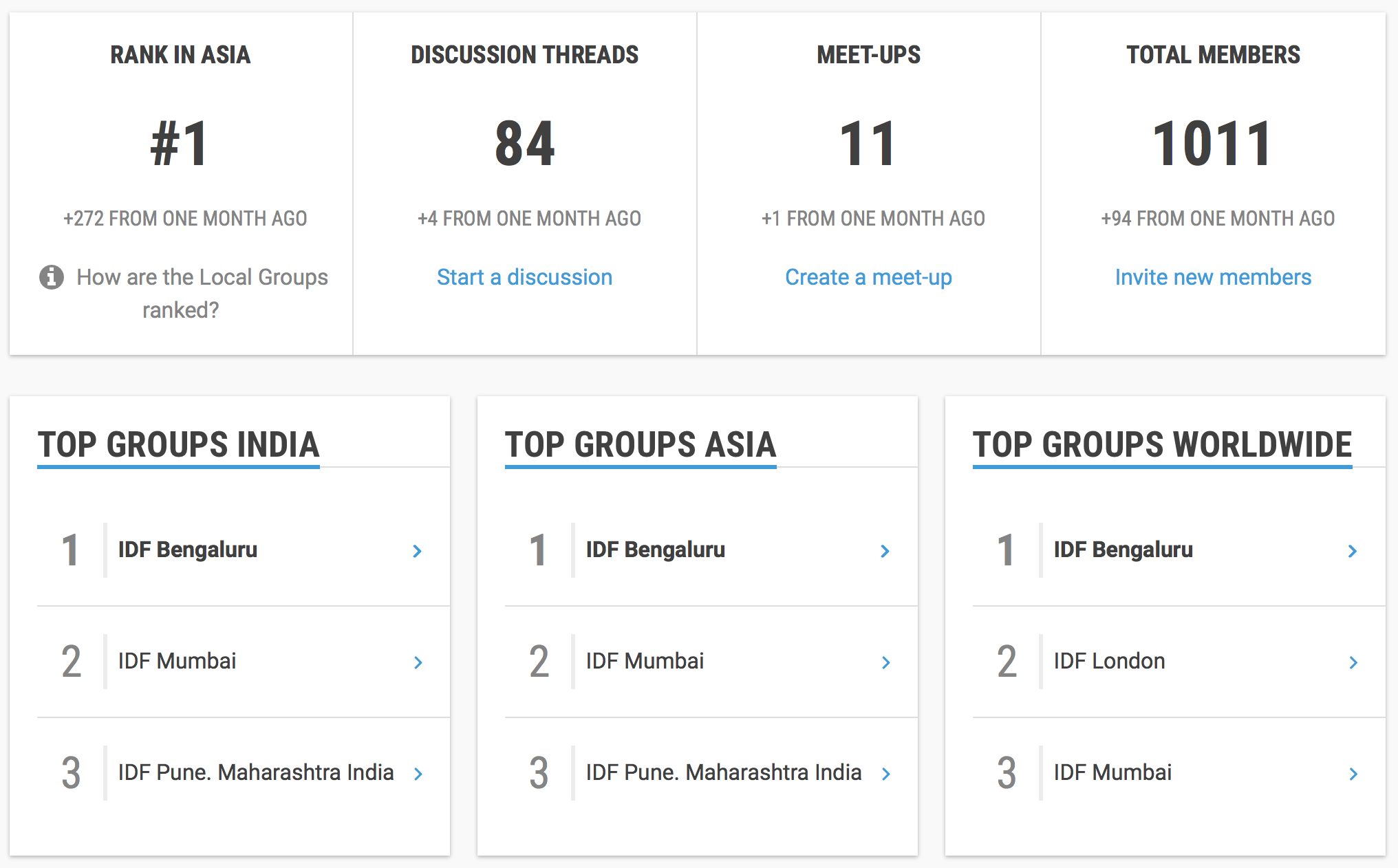The width and height of the screenshot is (1398, 868).
Task: Open chevron for IDF Bengaluru in India list
Action: tap(417, 551)
